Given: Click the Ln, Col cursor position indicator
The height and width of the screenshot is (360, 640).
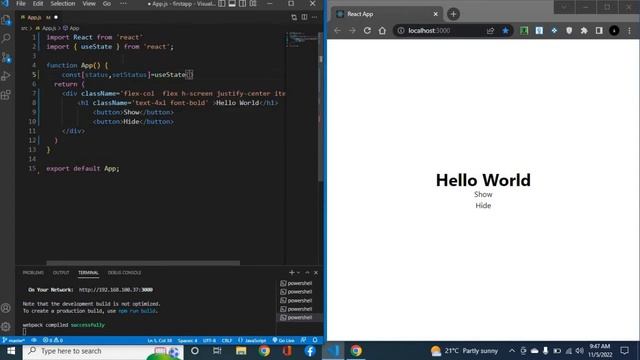Looking at the screenshot, I should click(x=160, y=340).
